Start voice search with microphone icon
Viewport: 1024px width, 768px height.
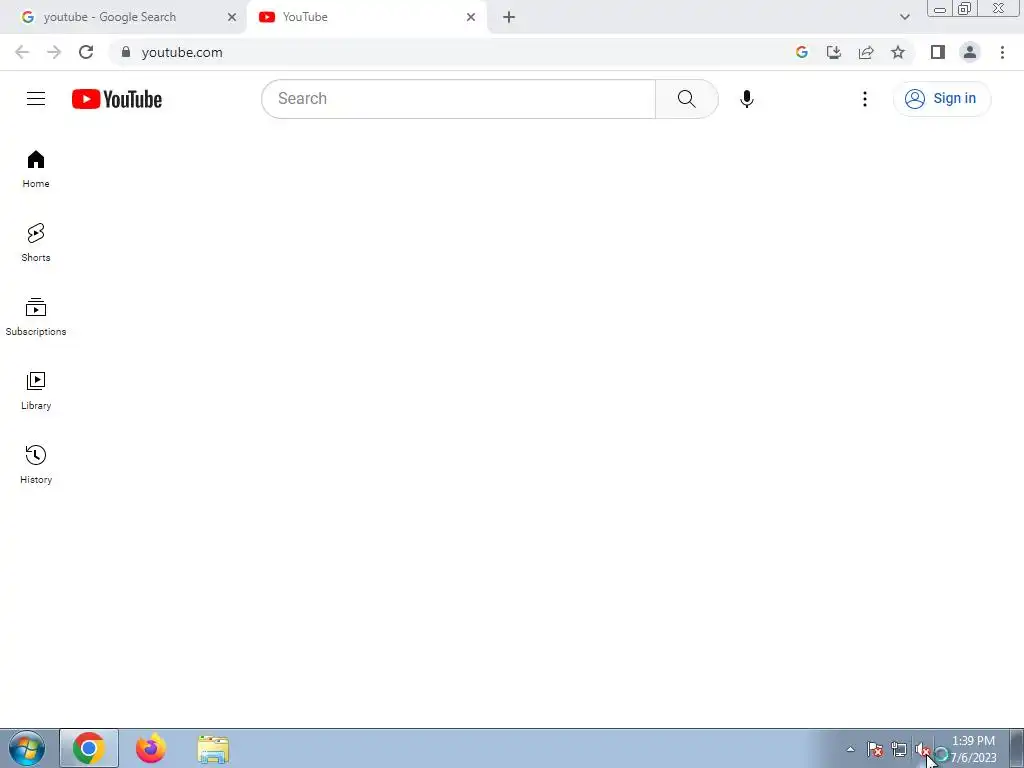click(x=746, y=99)
